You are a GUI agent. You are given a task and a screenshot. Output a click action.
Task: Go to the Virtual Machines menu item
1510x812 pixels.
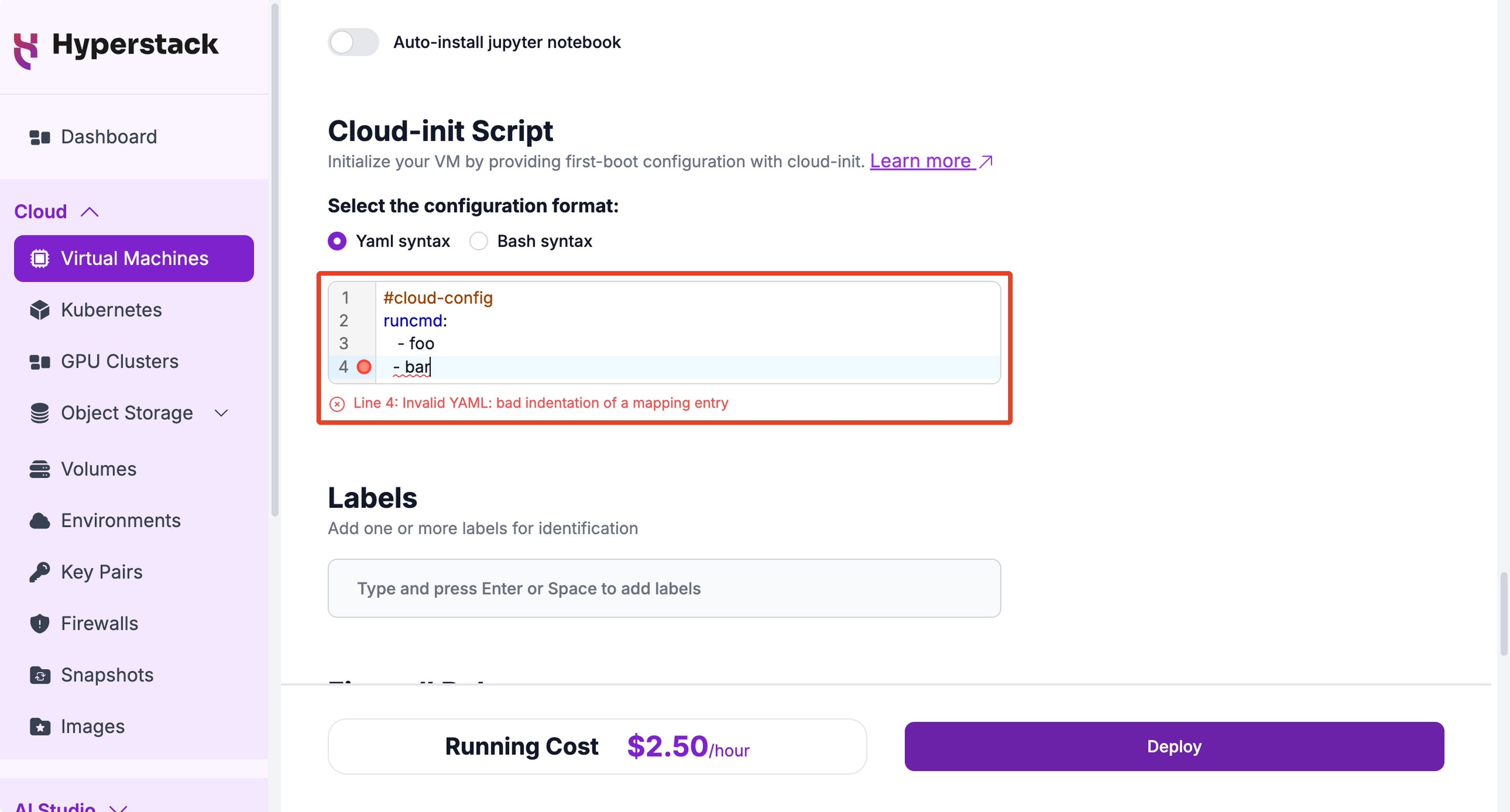click(x=134, y=258)
